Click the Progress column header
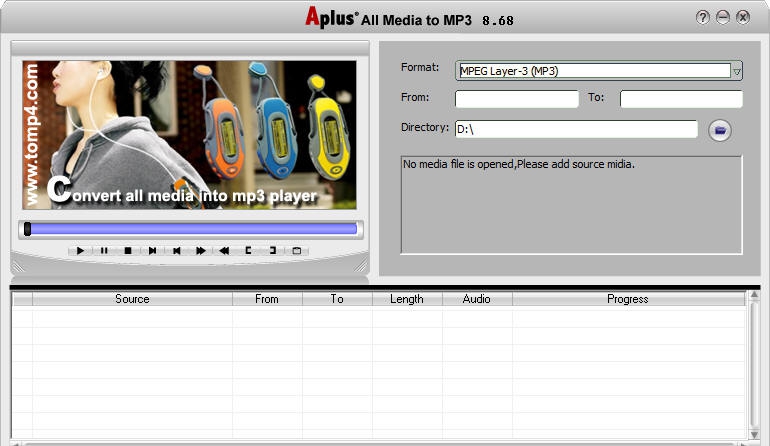The width and height of the screenshot is (770, 446). coord(627,299)
